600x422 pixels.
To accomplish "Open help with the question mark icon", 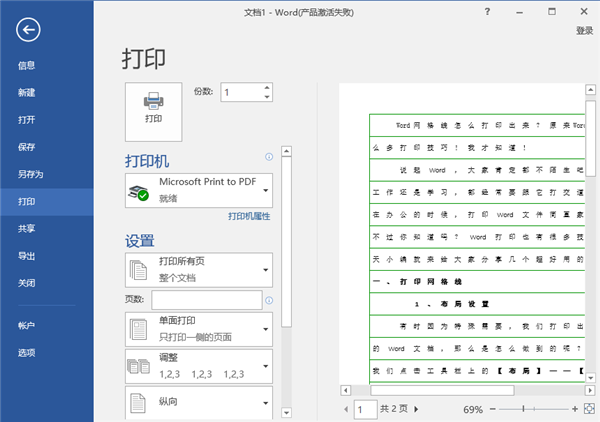I will (487, 12).
